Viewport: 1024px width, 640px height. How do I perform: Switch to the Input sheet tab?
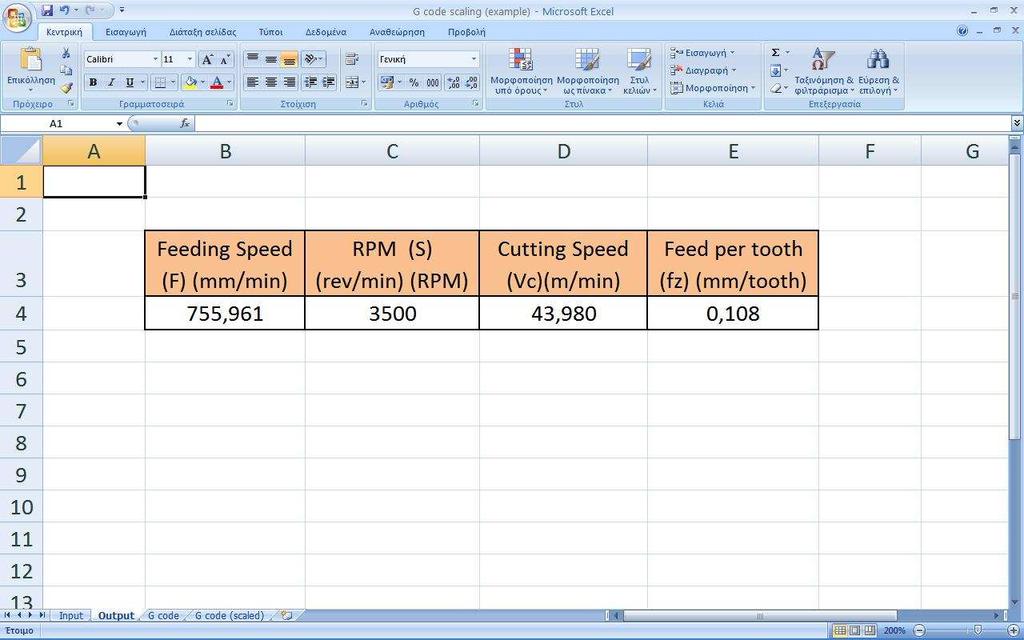pyautogui.click(x=71, y=616)
